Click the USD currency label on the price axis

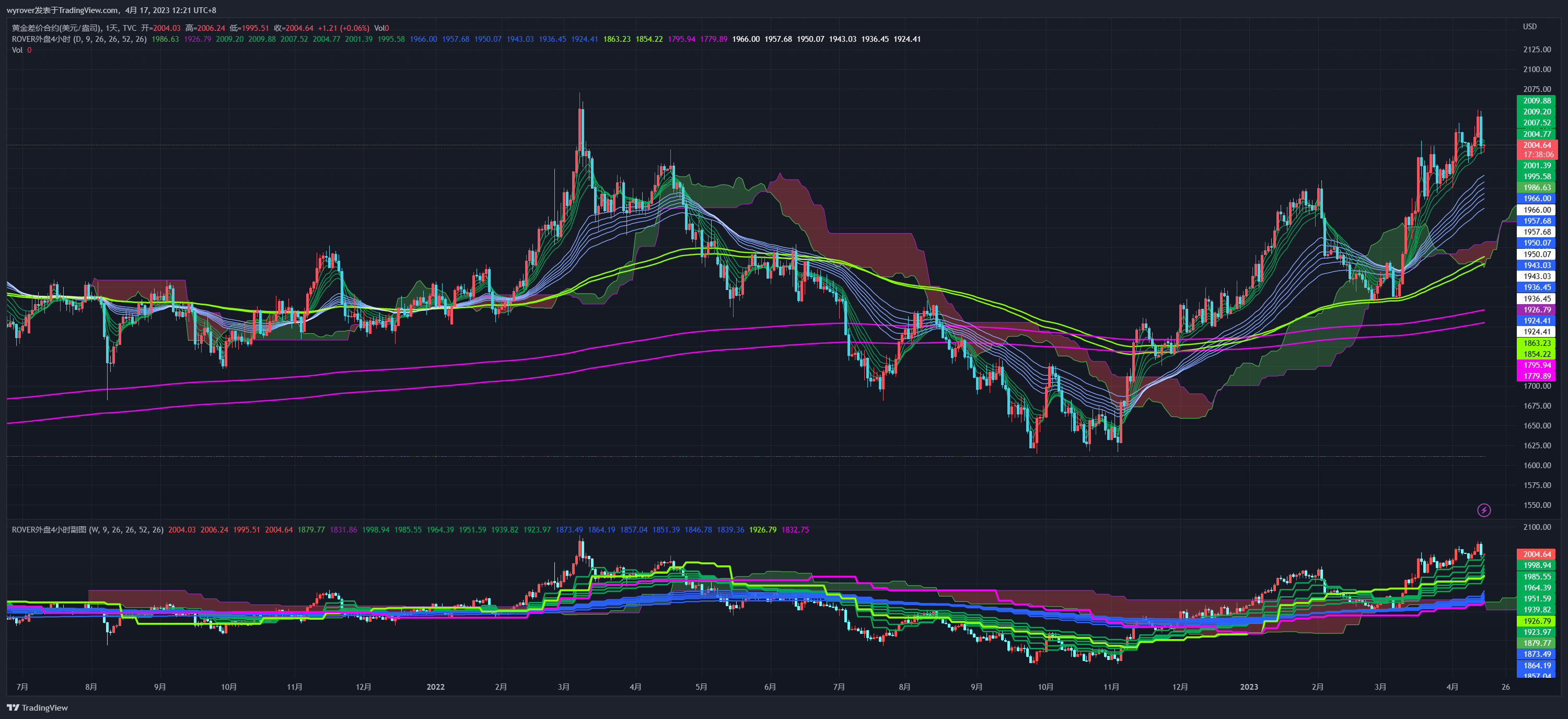click(1529, 27)
